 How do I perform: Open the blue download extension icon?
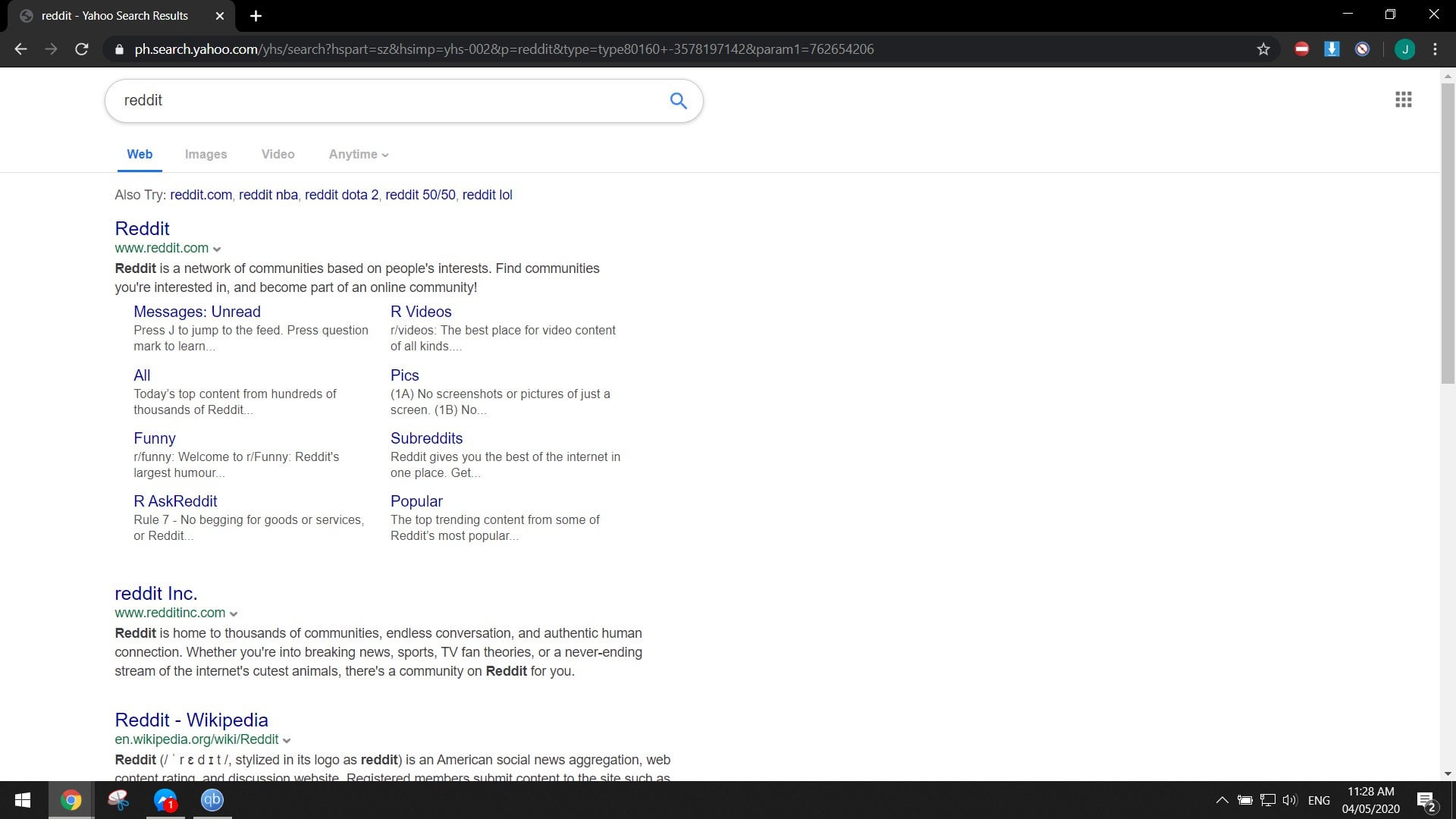[x=1332, y=49]
